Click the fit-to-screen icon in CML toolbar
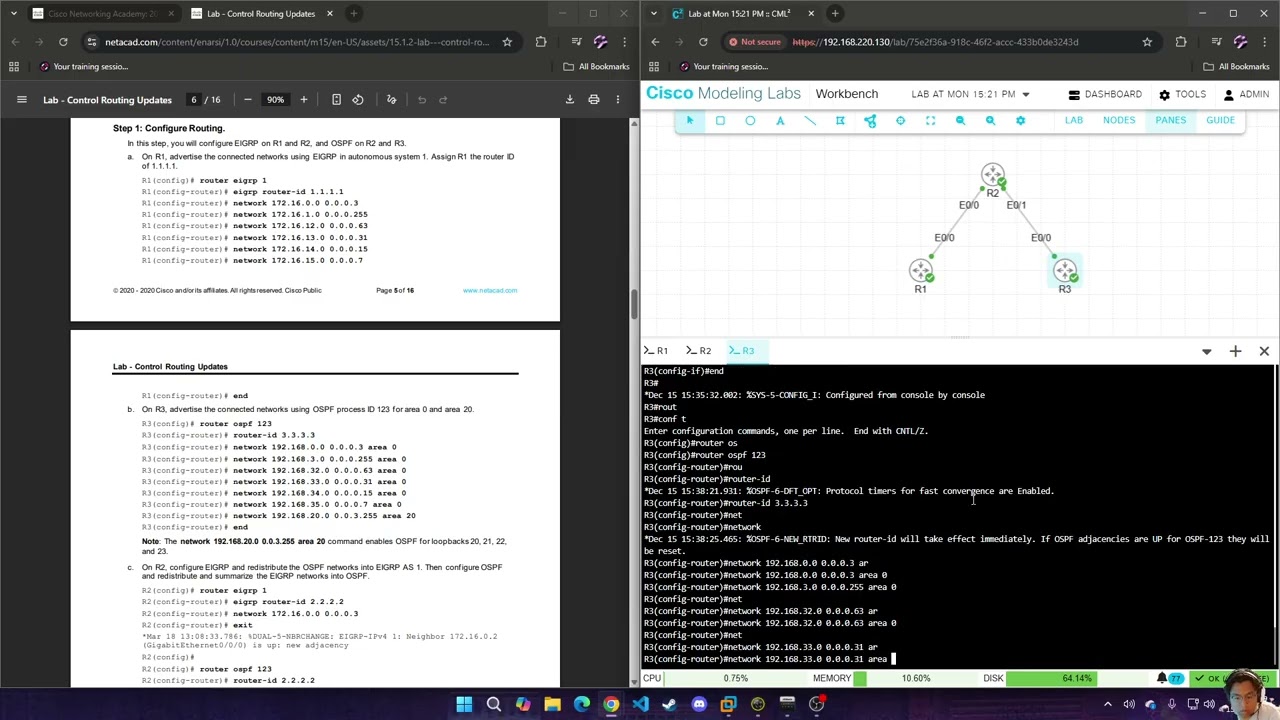 [x=930, y=120]
